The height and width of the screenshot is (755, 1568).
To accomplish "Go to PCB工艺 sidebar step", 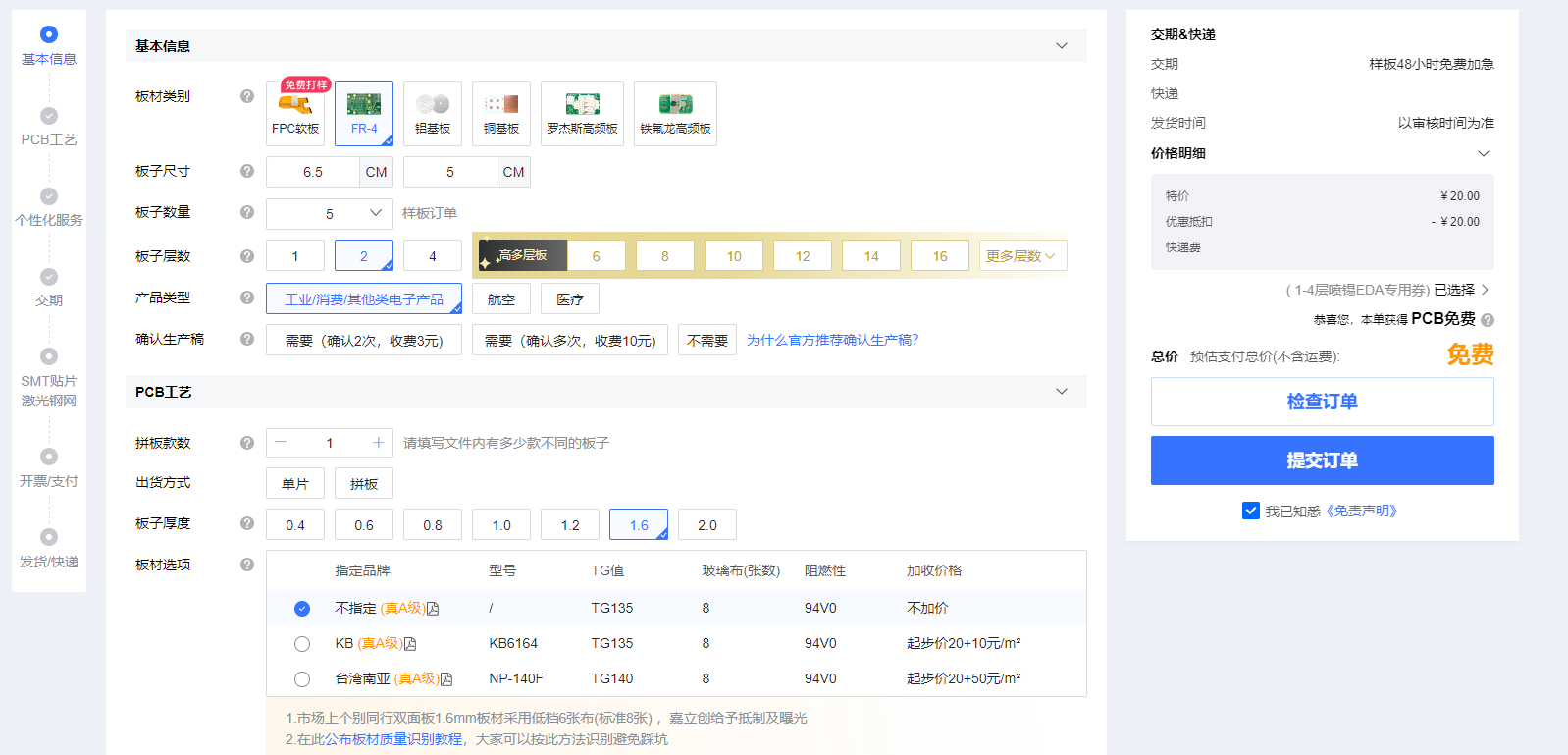I will [49, 128].
